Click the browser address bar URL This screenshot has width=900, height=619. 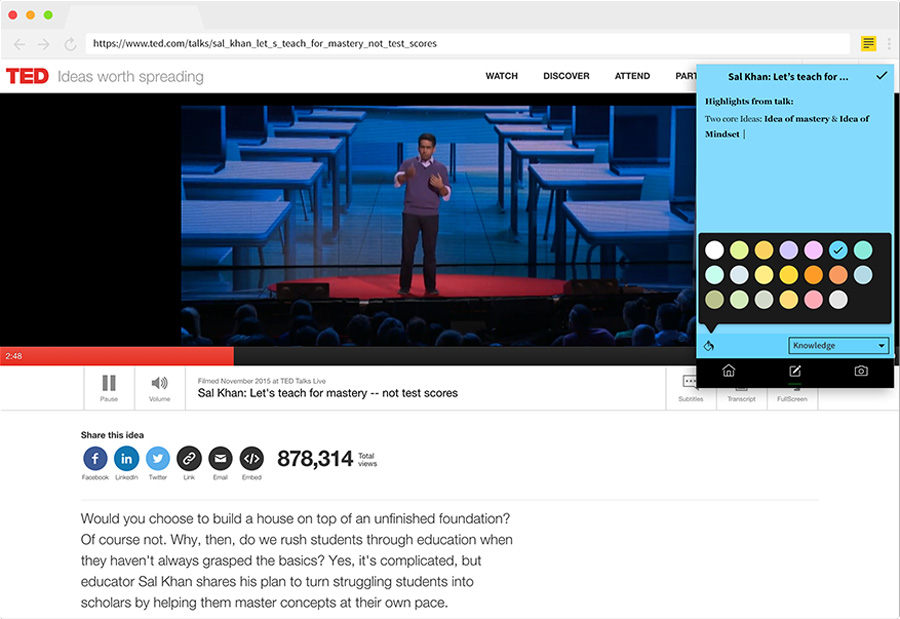(x=265, y=44)
